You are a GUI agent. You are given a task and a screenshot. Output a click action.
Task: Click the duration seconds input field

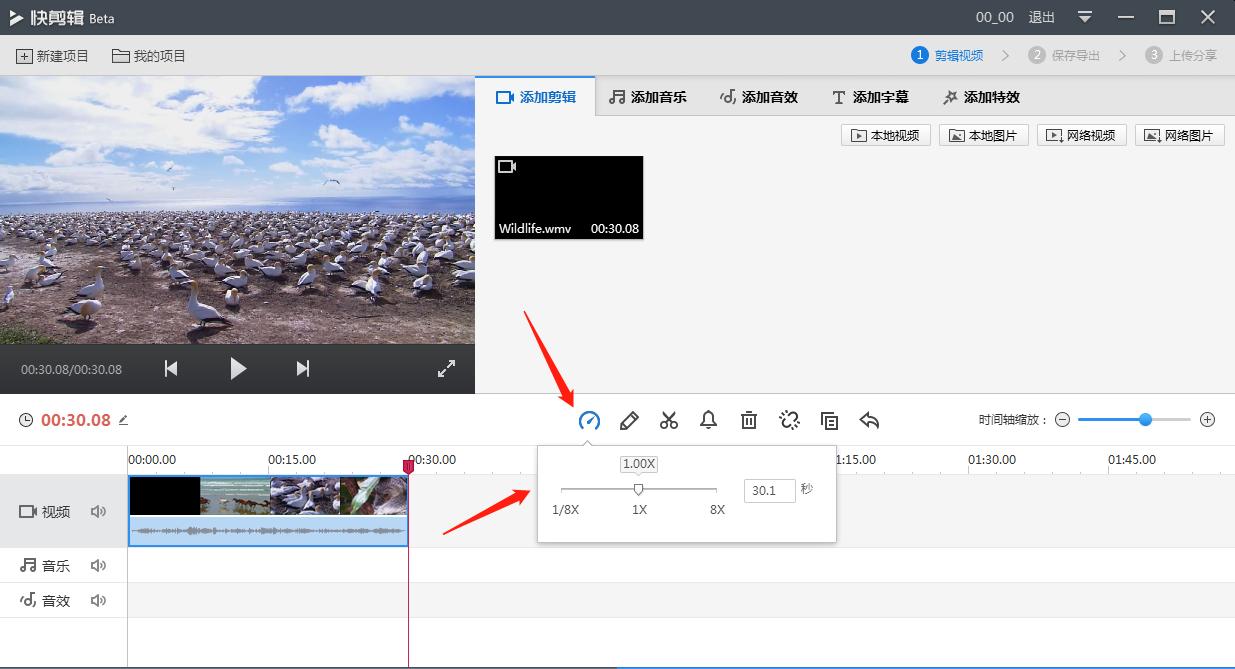(769, 491)
